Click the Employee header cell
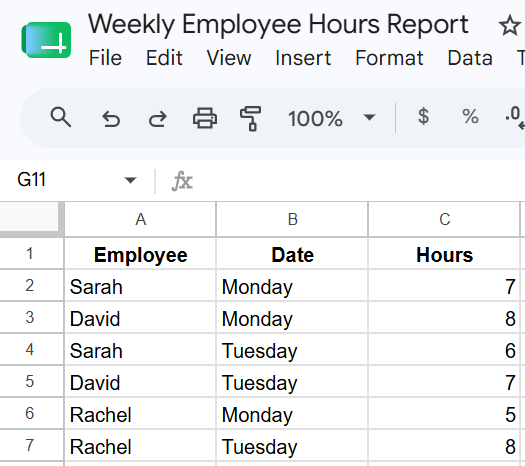The width and height of the screenshot is (525, 466). click(140, 253)
